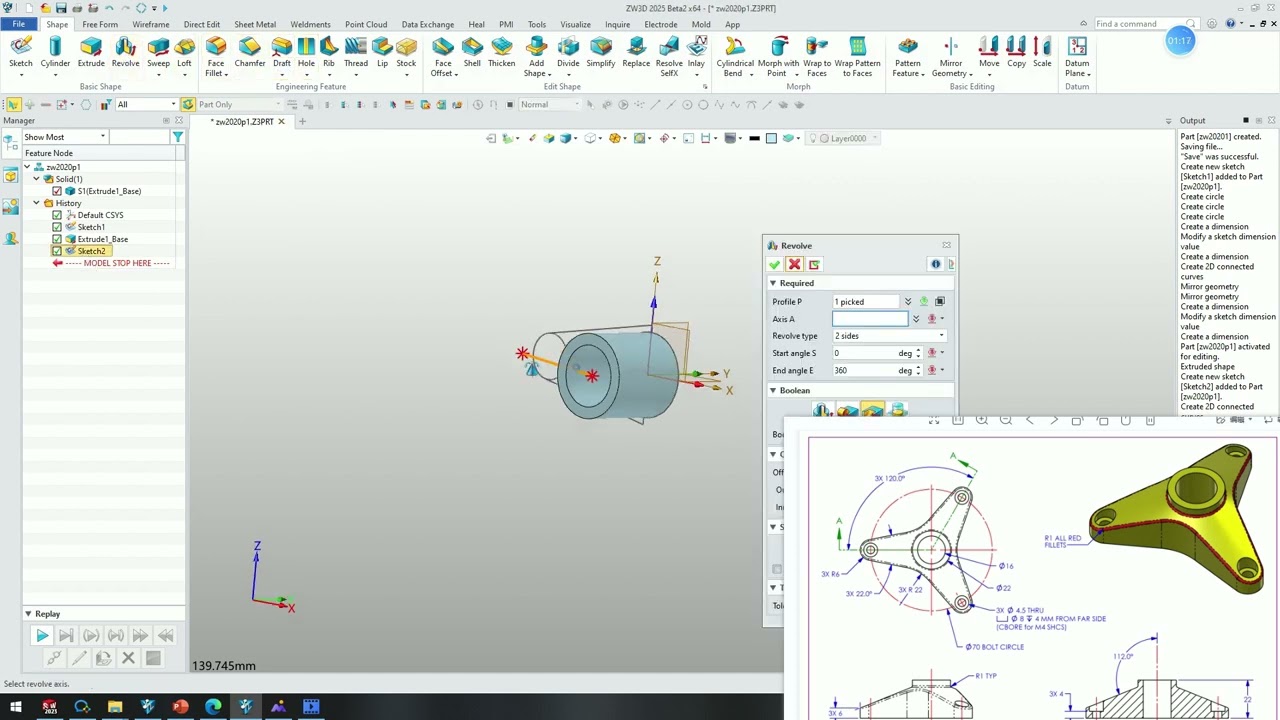Choose the Cylinder shape tool
This screenshot has height=720, width=1280.
(55, 53)
